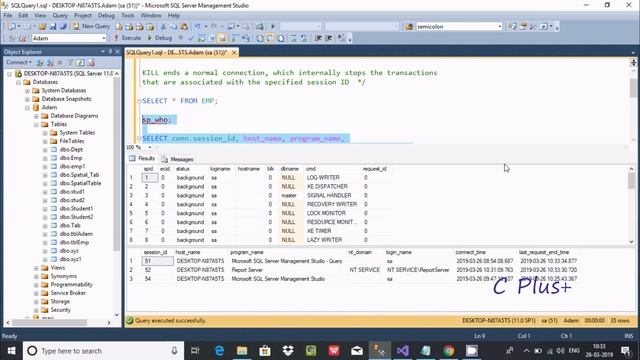Click the Debug button in SQL toolbar
This screenshot has height=360, width=640.
click(x=160, y=38)
